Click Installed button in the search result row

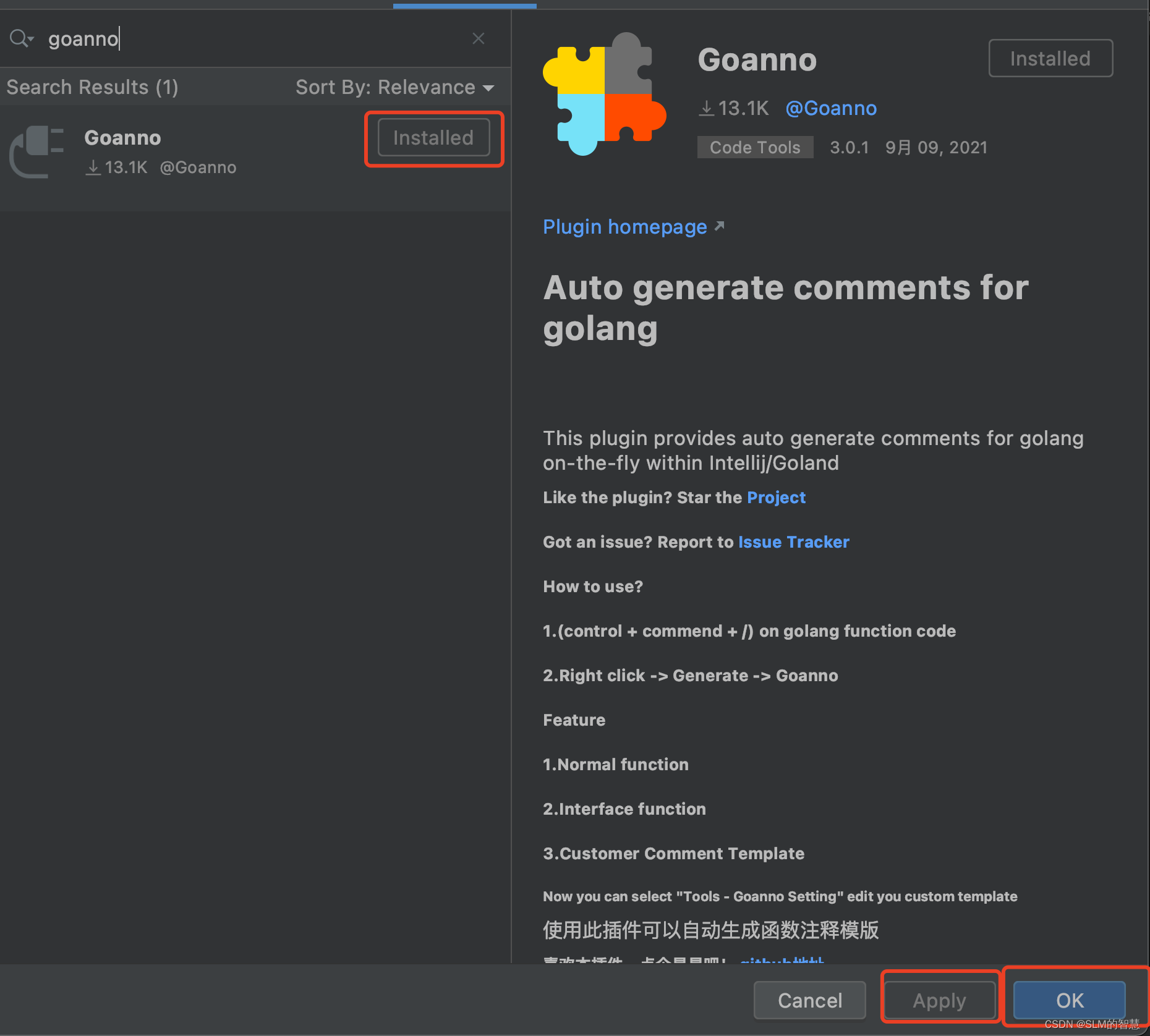pos(433,138)
